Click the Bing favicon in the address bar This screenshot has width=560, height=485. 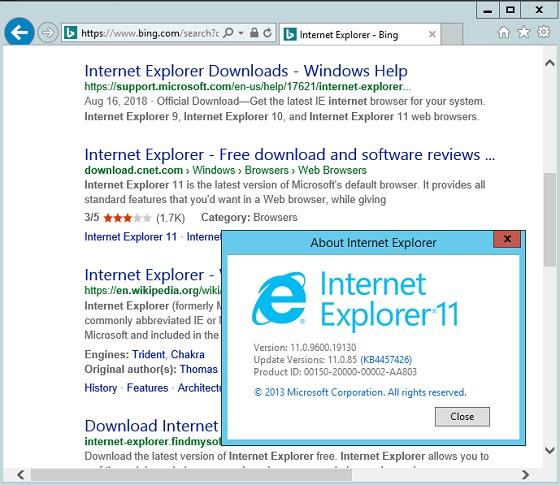[70, 33]
